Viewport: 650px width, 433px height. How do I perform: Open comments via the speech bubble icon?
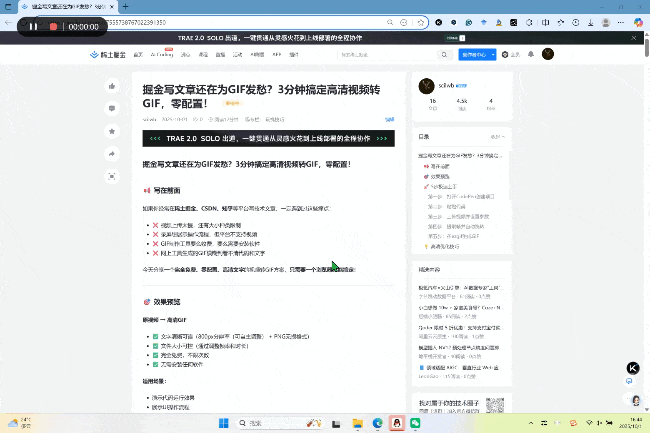112,109
